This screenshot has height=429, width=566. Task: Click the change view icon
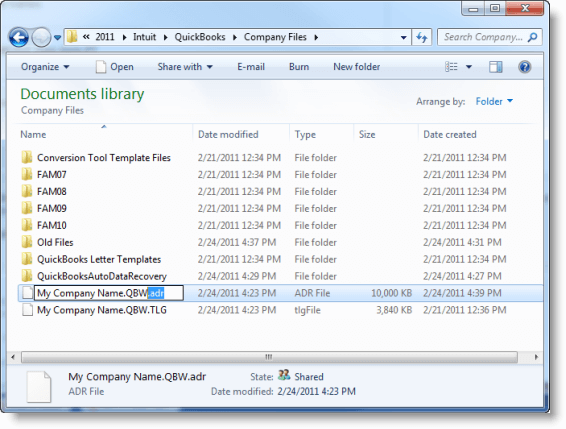pyautogui.click(x=451, y=67)
